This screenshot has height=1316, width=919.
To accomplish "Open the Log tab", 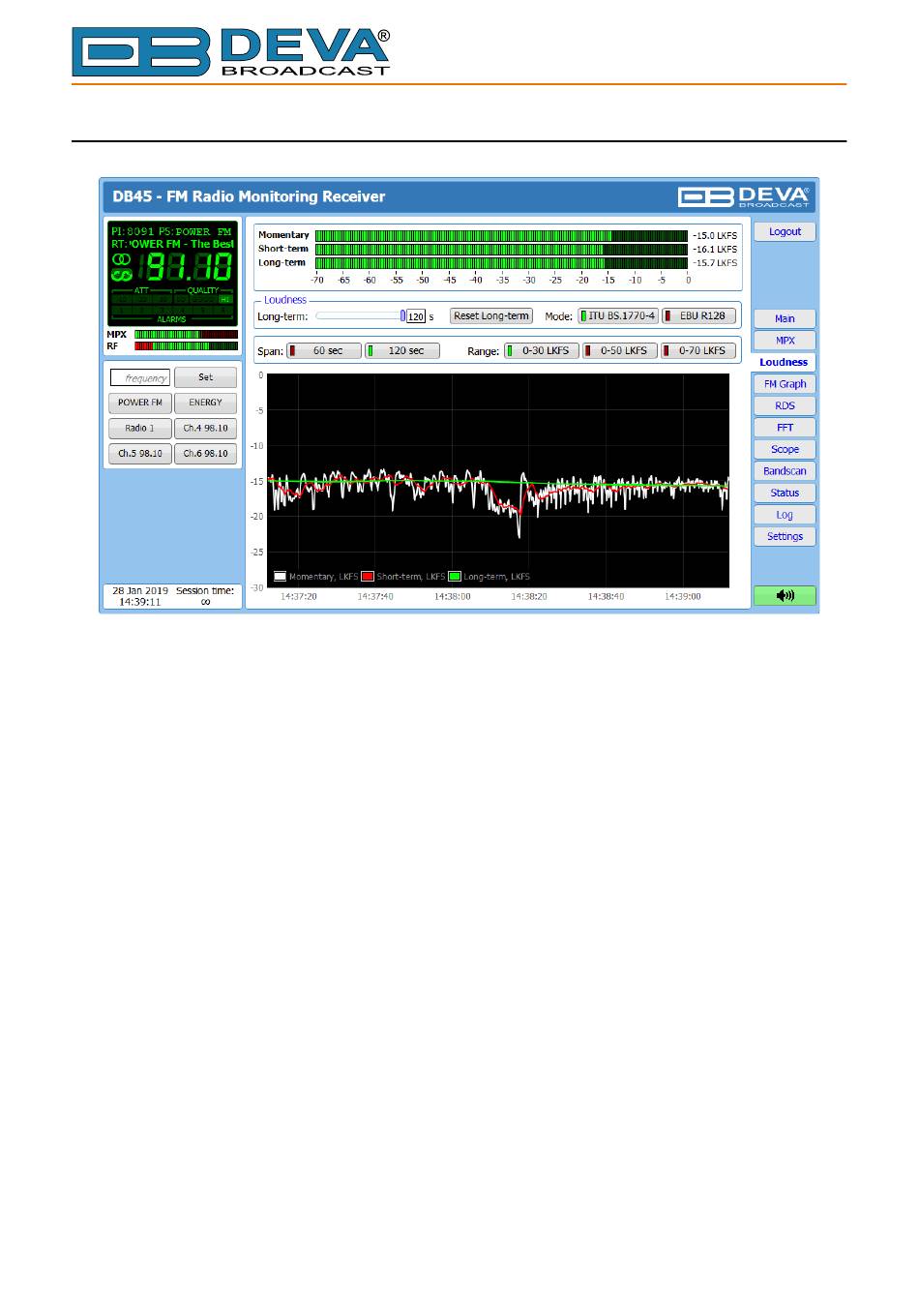I will [x=785, y=515].
